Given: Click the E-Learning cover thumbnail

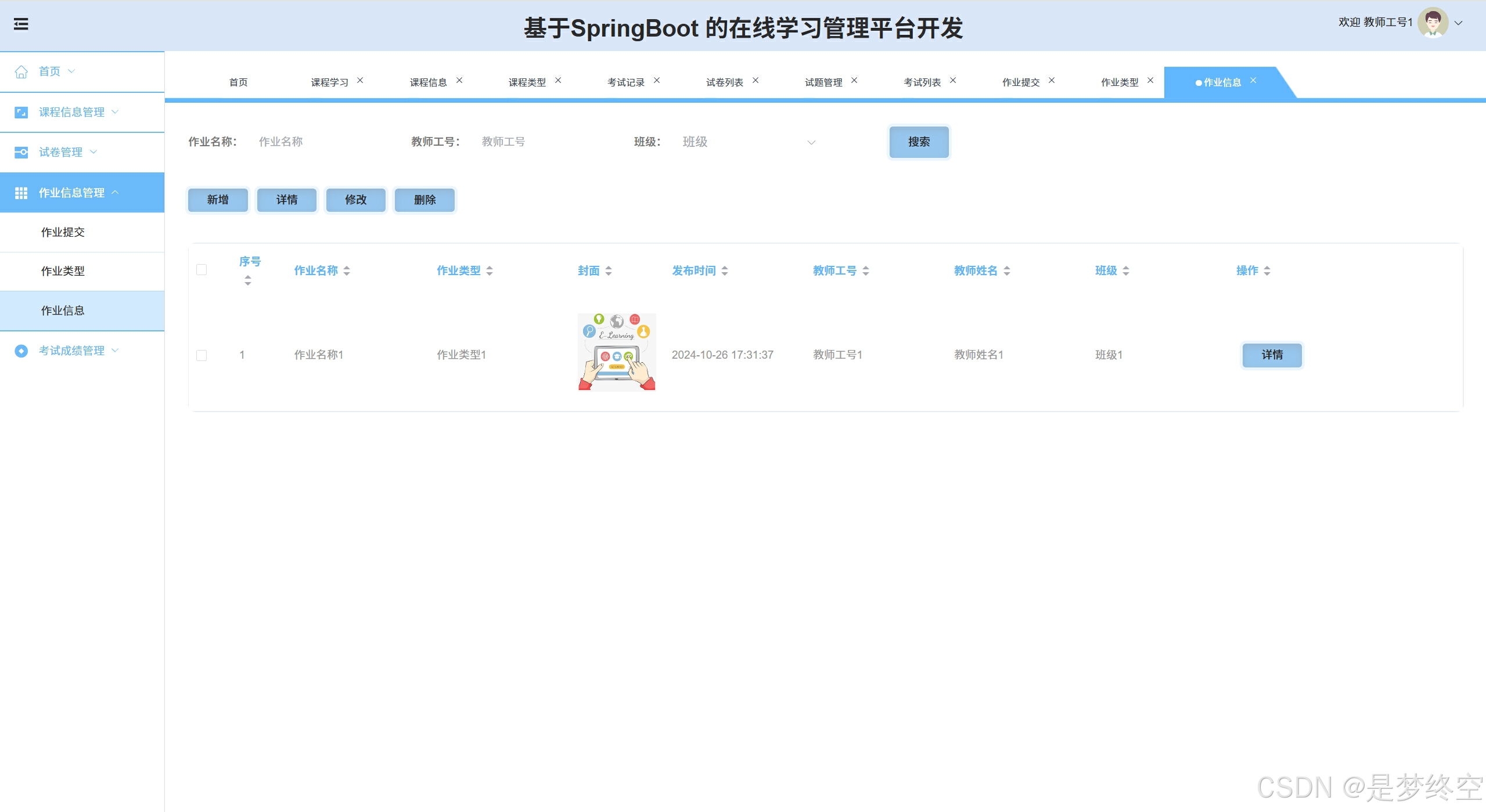Looking at the screenshot, I should click(x=617, y=352).
